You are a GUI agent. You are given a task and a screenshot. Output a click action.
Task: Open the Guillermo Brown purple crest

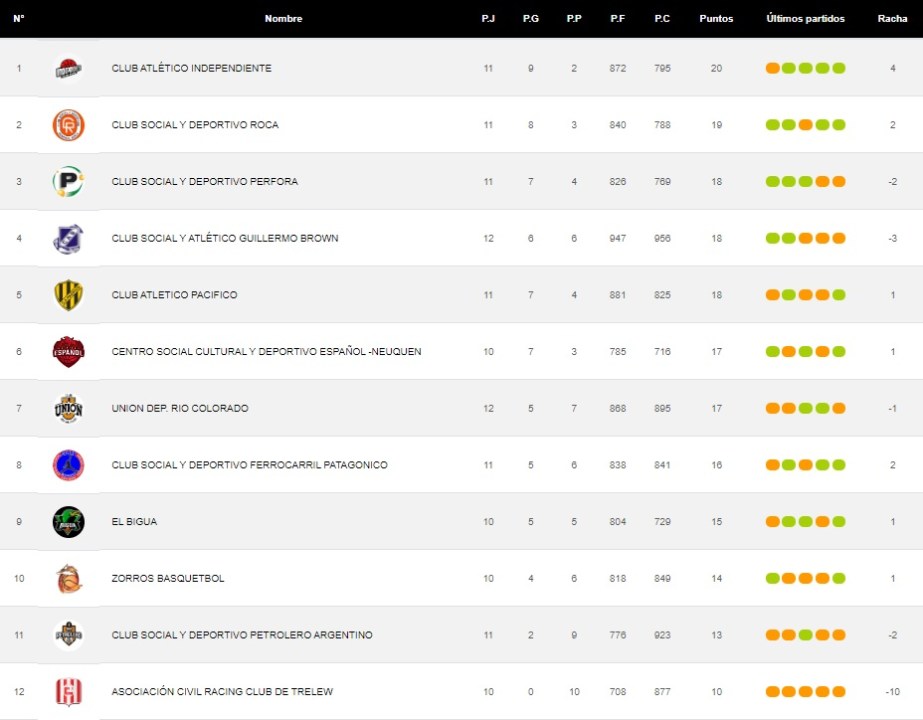(68, 239)
